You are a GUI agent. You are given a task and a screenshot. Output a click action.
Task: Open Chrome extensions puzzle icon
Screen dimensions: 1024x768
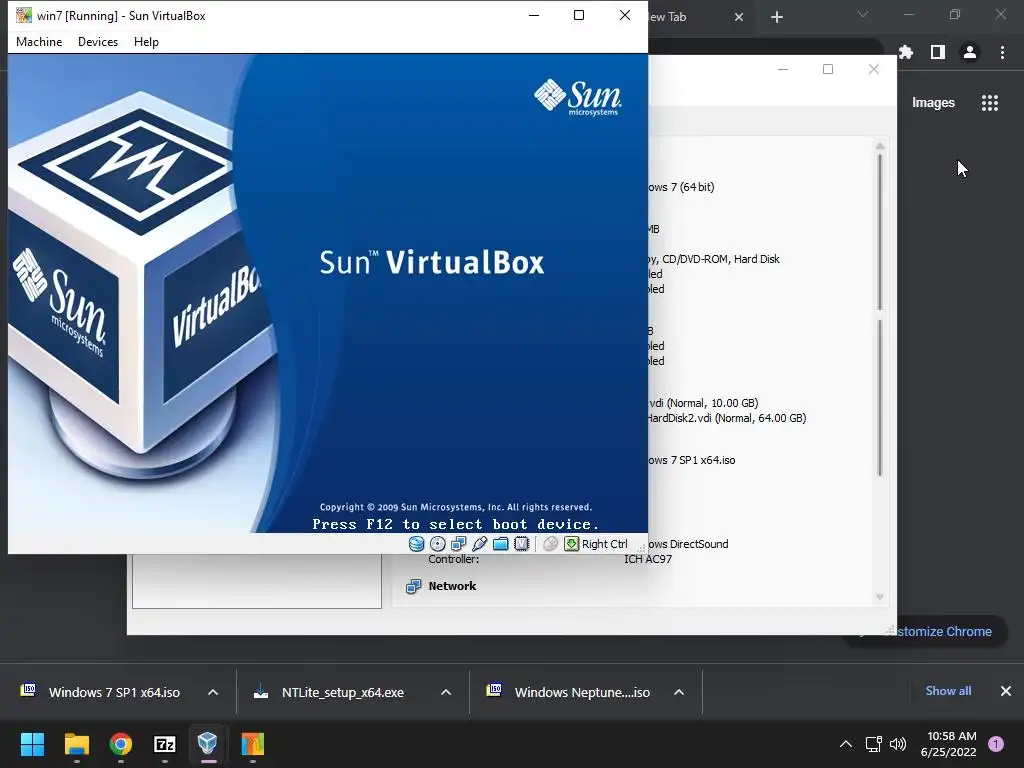pyautogui.click(x=906, y=52)
